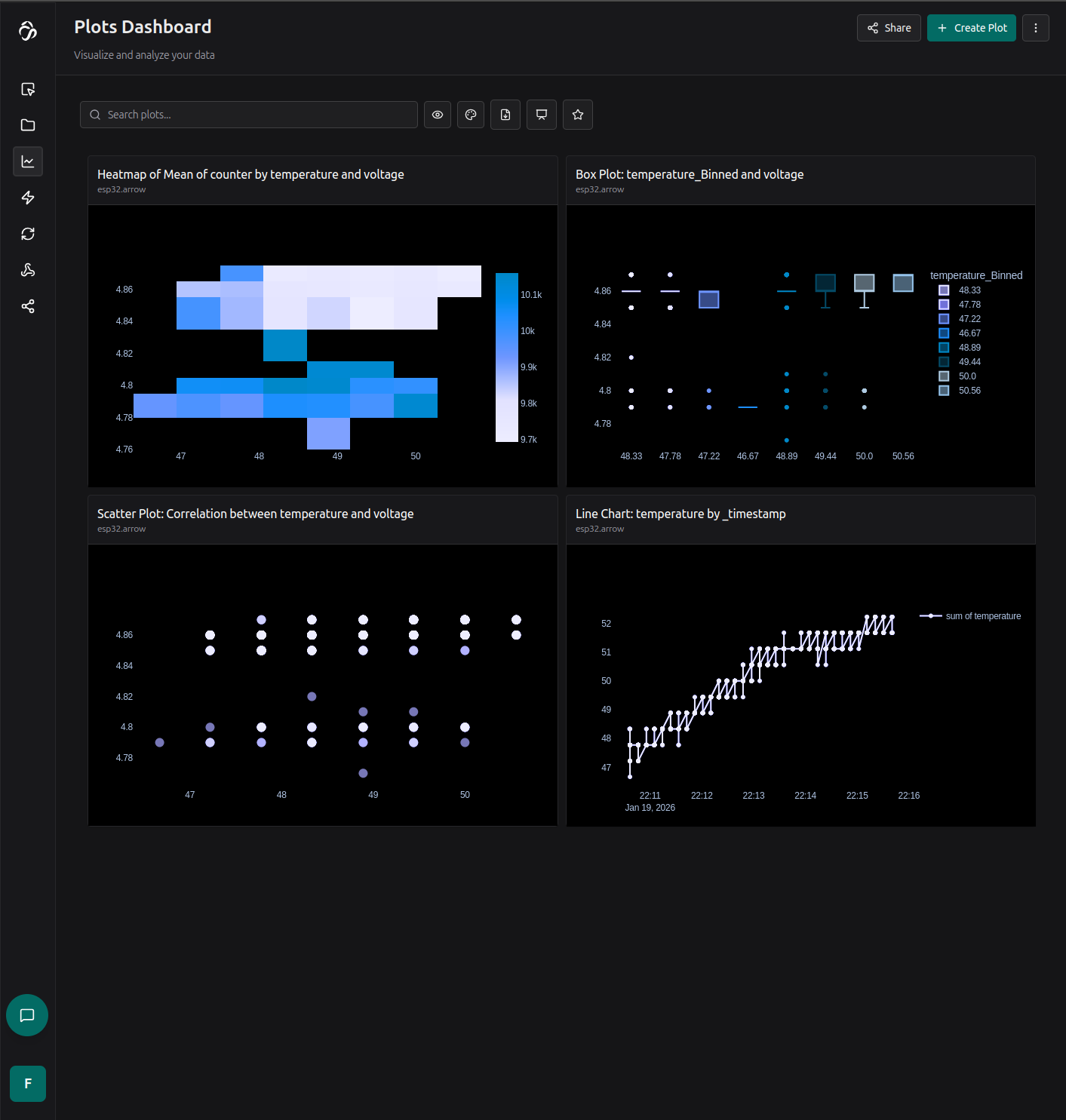Image resolution: width=1066 pixels, height=1120 pixels.
Task: Select the plots chart sidebar tab
Action: (x=28, y=161)
